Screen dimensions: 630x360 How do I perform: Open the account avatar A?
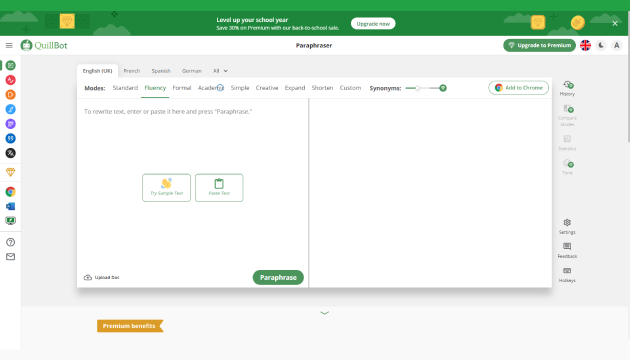[x=616, y=45]
